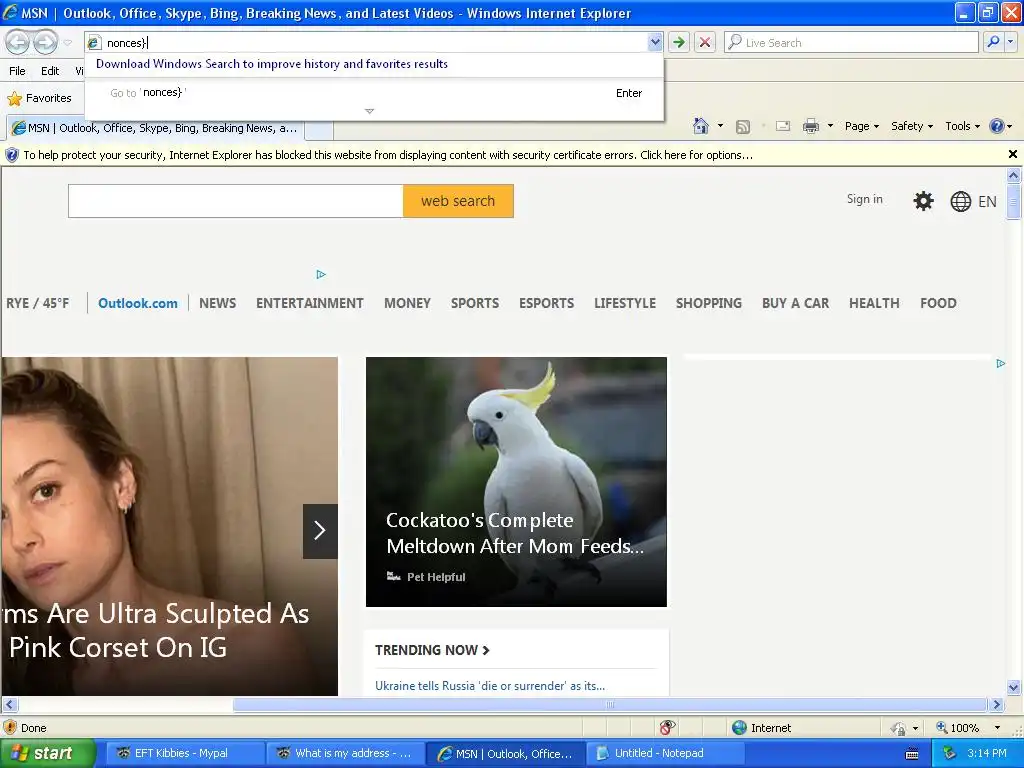The image size is (1024, 768).
Task: Advance carousel with next arrow button
Action: coord(320,531)
